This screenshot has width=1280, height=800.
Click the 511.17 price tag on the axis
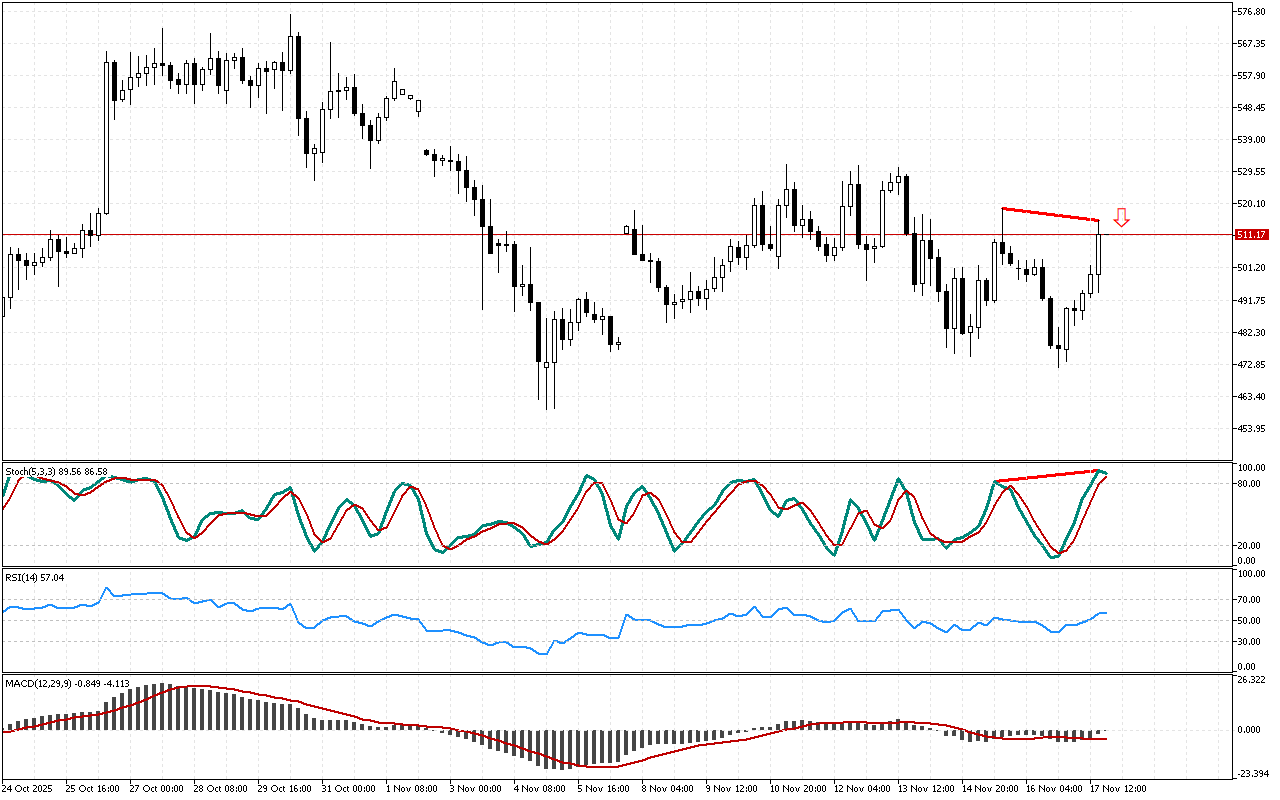coord(1252,235)
